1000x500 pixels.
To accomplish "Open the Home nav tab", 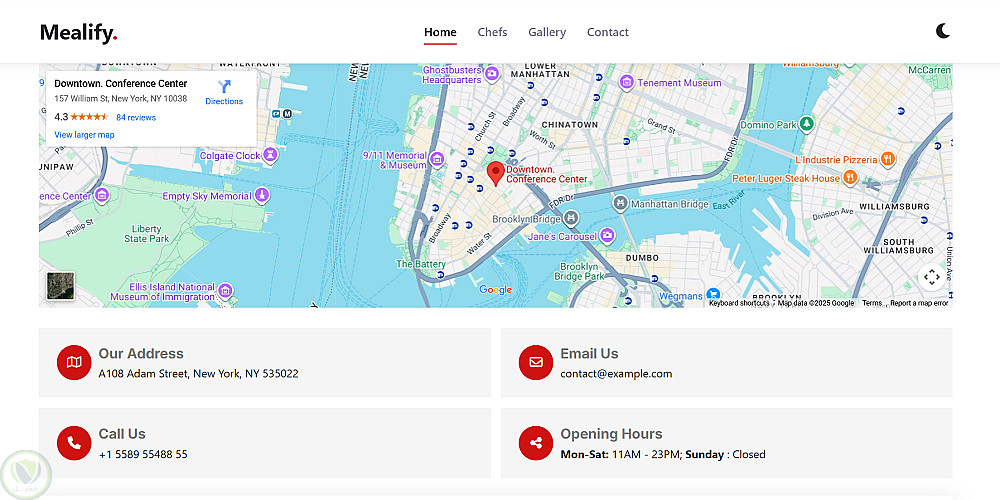I will 440,32.
